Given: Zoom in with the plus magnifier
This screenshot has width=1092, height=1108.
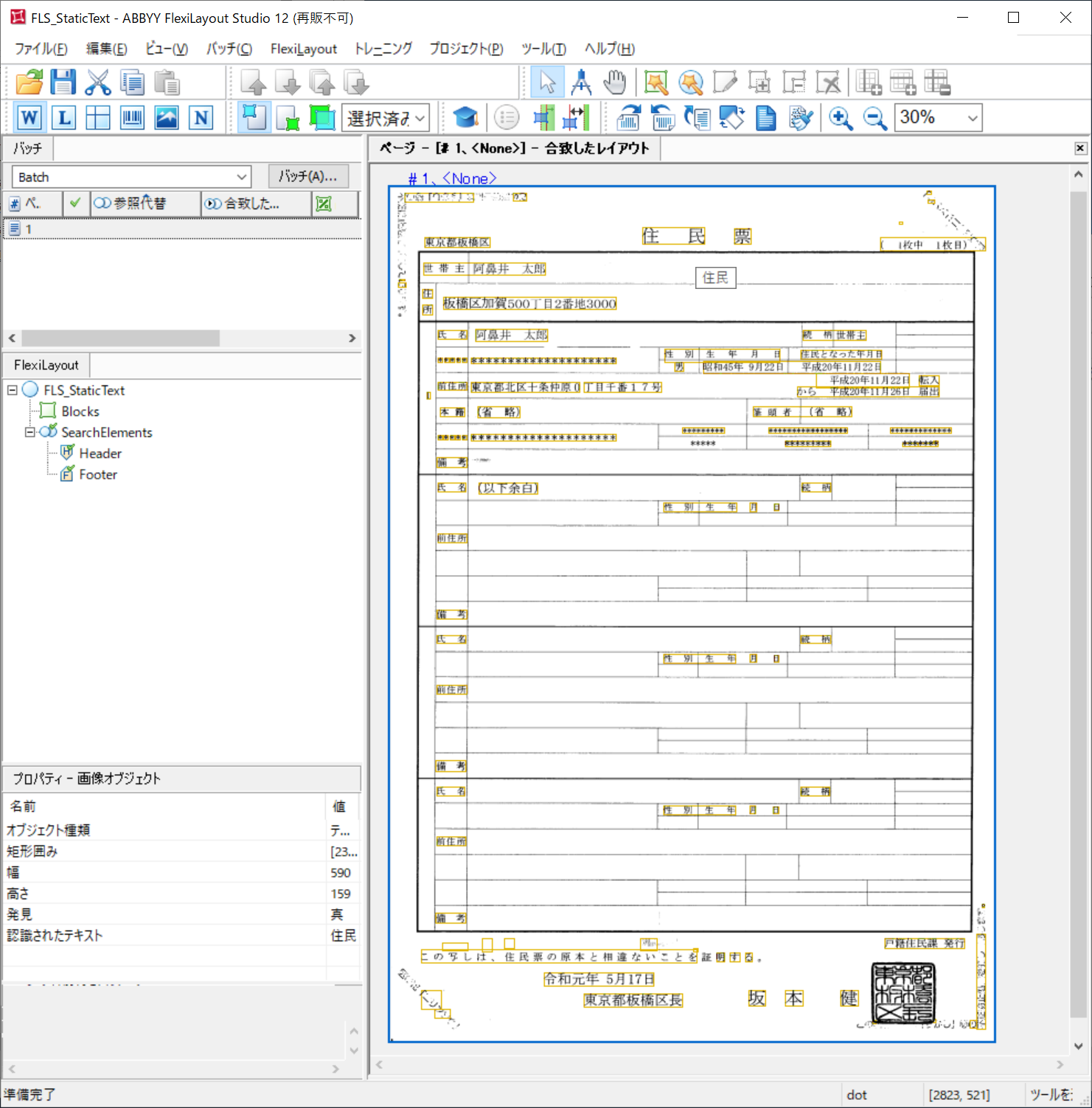Looking at the screenshot, I should pos(841,117).
